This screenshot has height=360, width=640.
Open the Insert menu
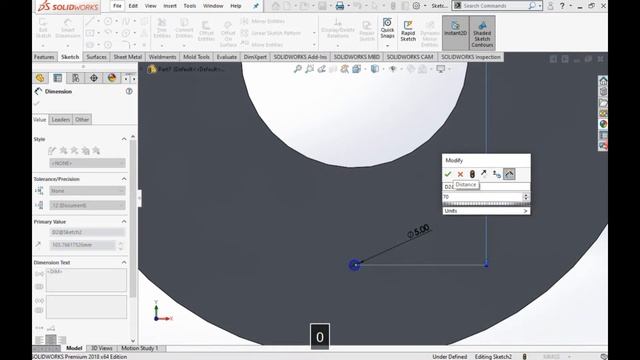pyautogui.click(x=170, y=6)
